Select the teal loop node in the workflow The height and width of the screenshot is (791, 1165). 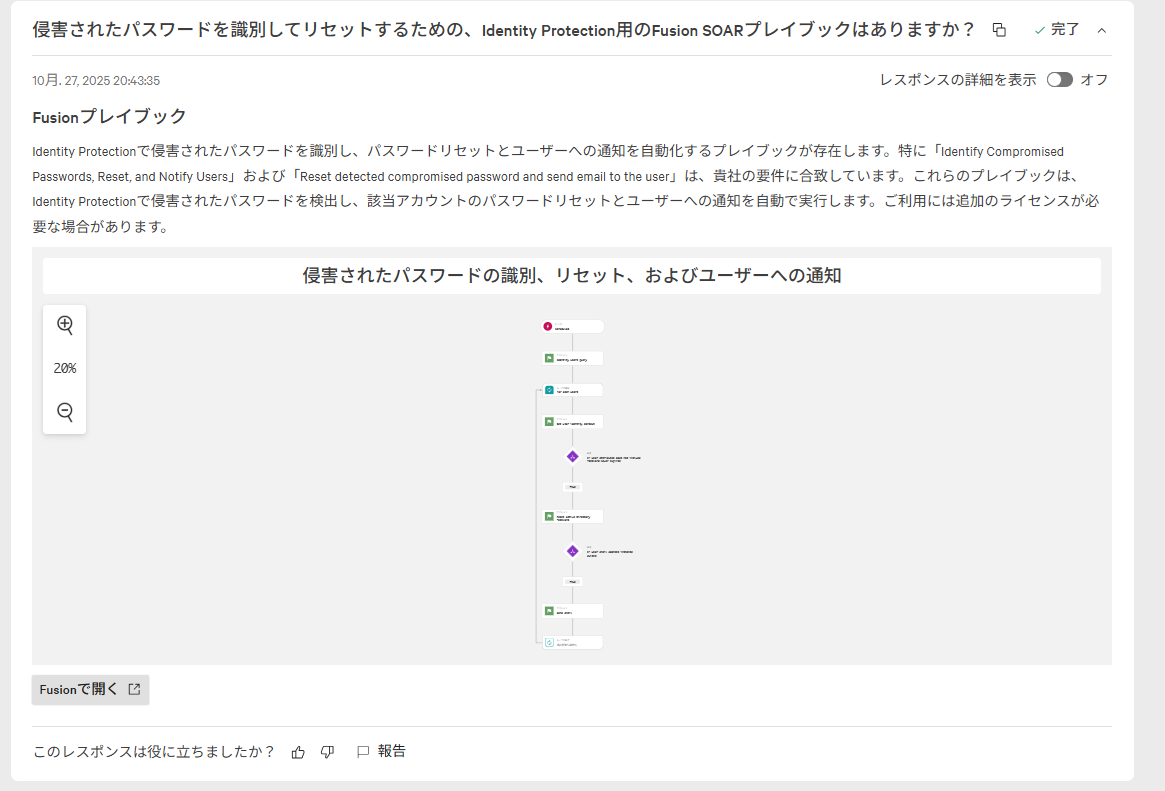coord(549,390)
